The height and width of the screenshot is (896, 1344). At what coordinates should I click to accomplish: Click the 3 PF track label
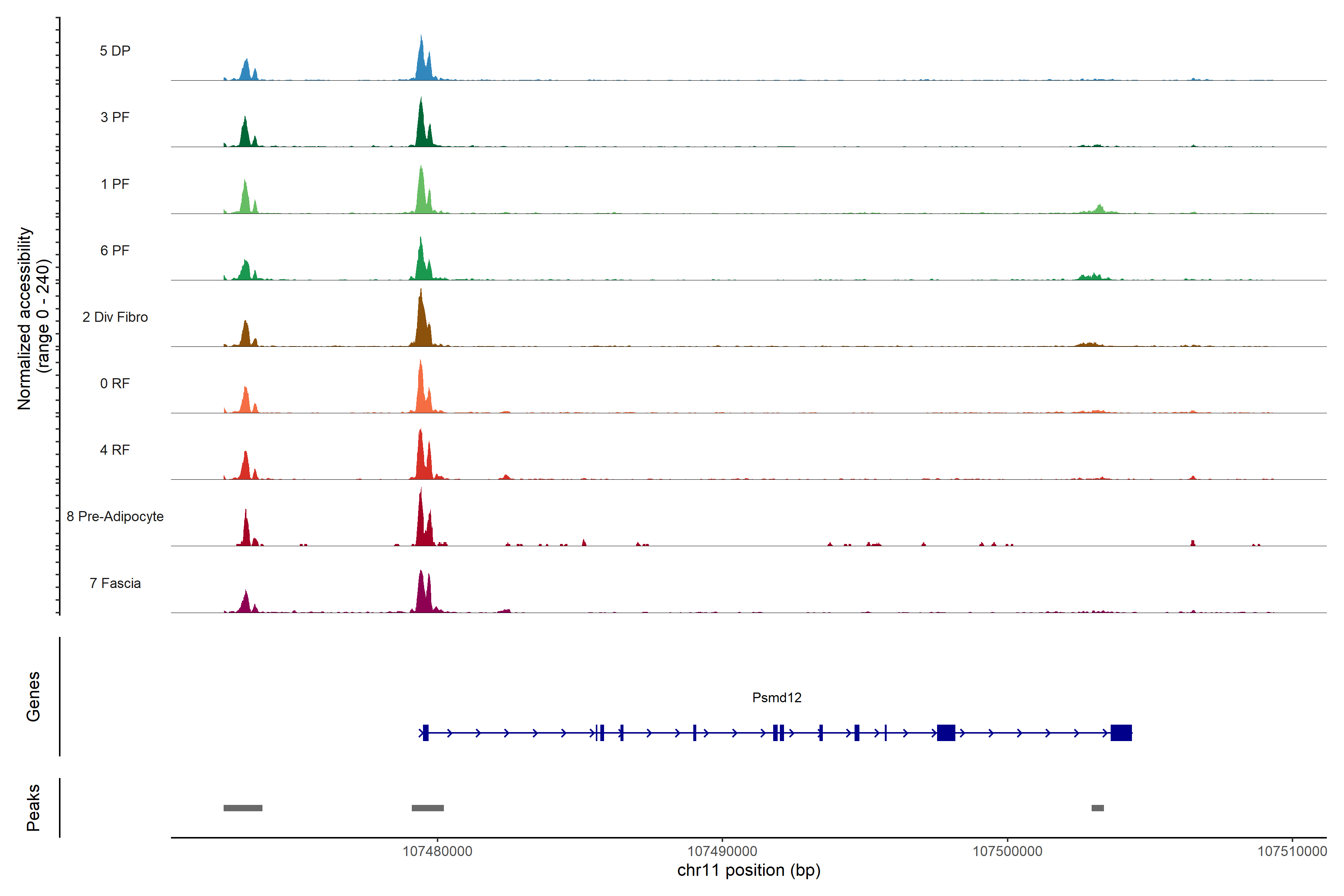(x=115, y=117)
